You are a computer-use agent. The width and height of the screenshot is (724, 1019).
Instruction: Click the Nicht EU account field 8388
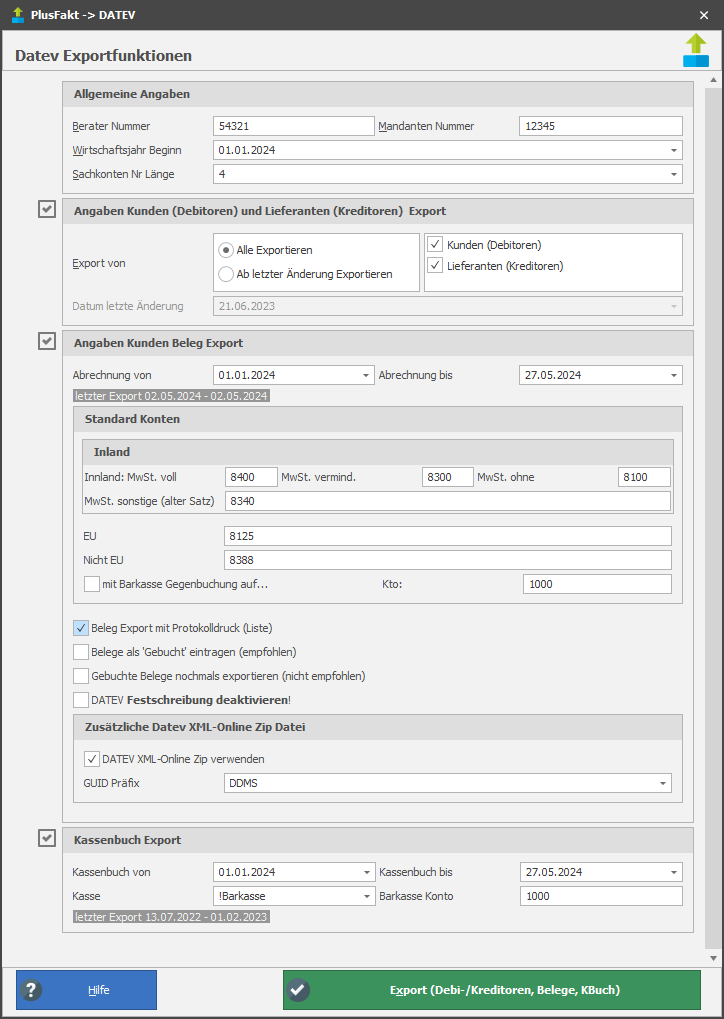point(447,560)
